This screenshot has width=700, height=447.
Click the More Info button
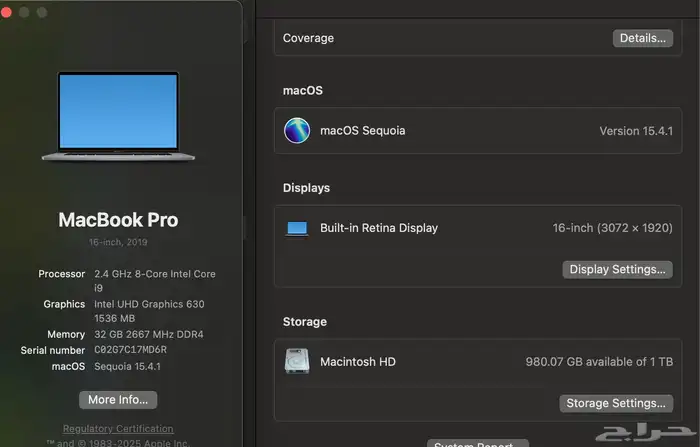point(118,400)
